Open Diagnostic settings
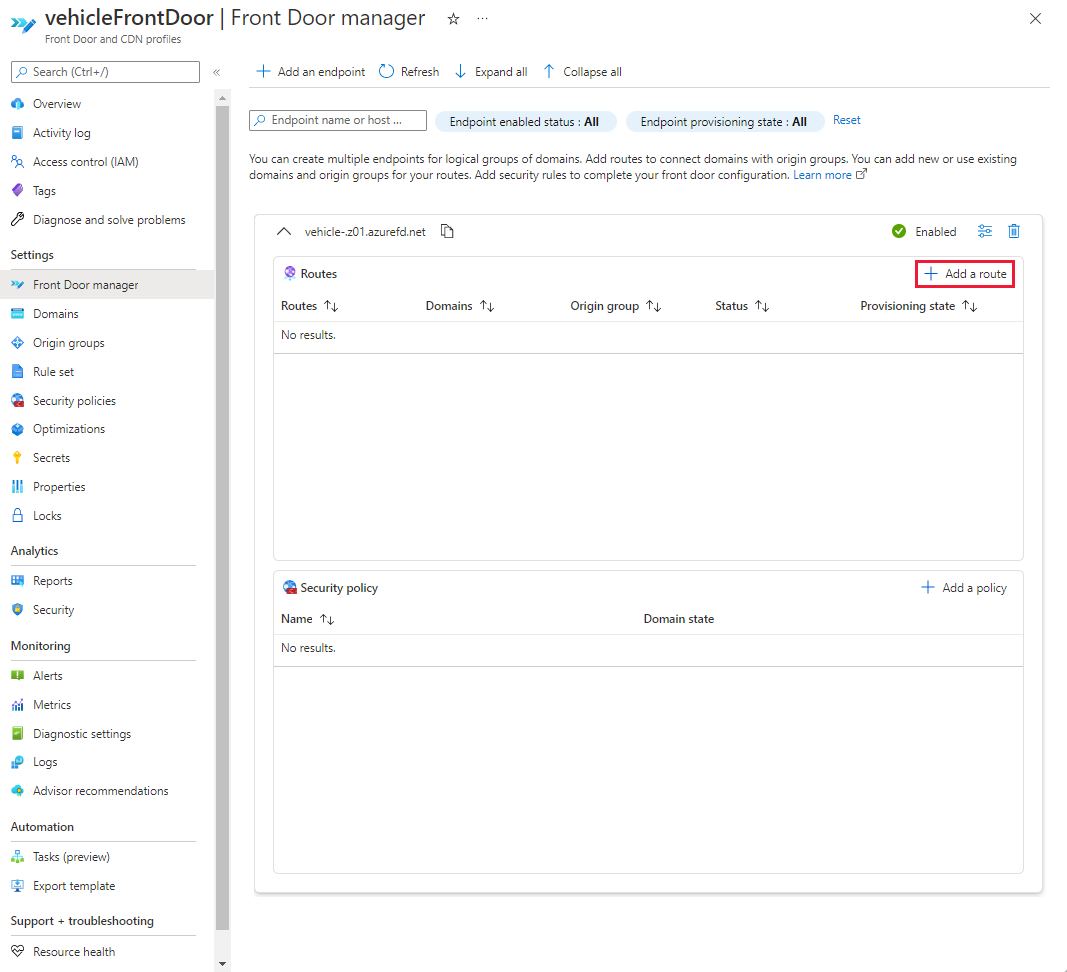1067x972 pixels. [82, 734]
